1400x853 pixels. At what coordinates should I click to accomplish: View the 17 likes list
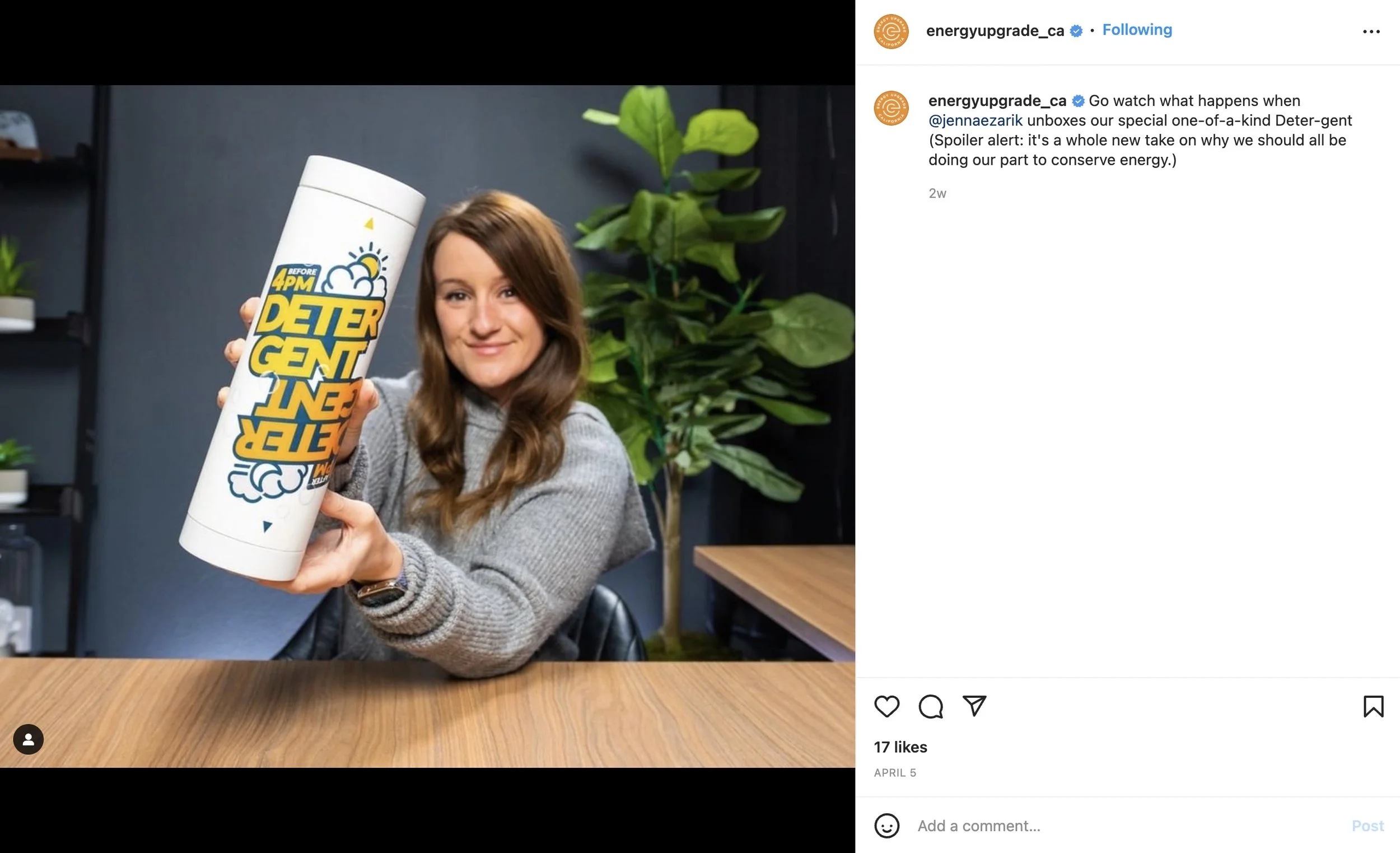900,747
